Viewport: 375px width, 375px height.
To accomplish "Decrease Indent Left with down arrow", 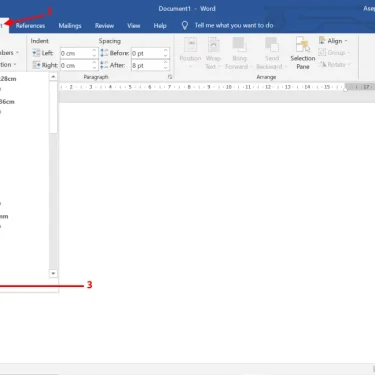I will [95, 56].
